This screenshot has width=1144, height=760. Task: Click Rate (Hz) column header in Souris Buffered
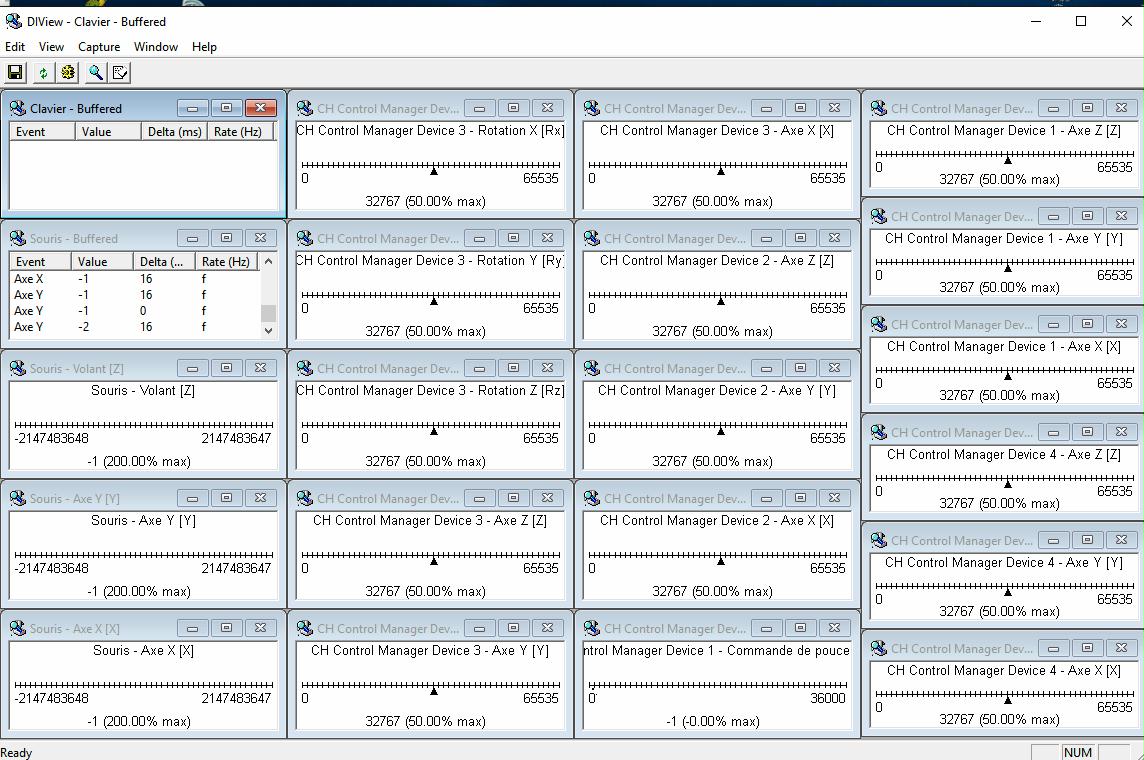(226, 261)
